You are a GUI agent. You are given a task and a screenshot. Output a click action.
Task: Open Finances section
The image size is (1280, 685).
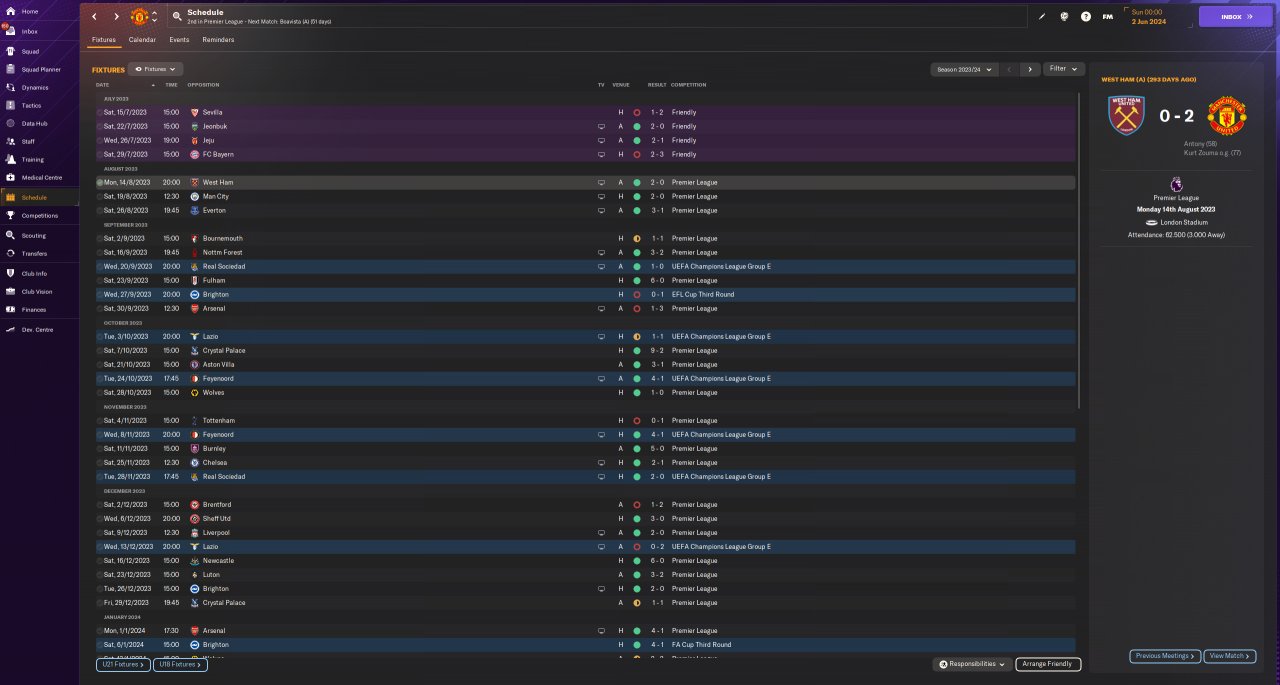click(33, 309)
